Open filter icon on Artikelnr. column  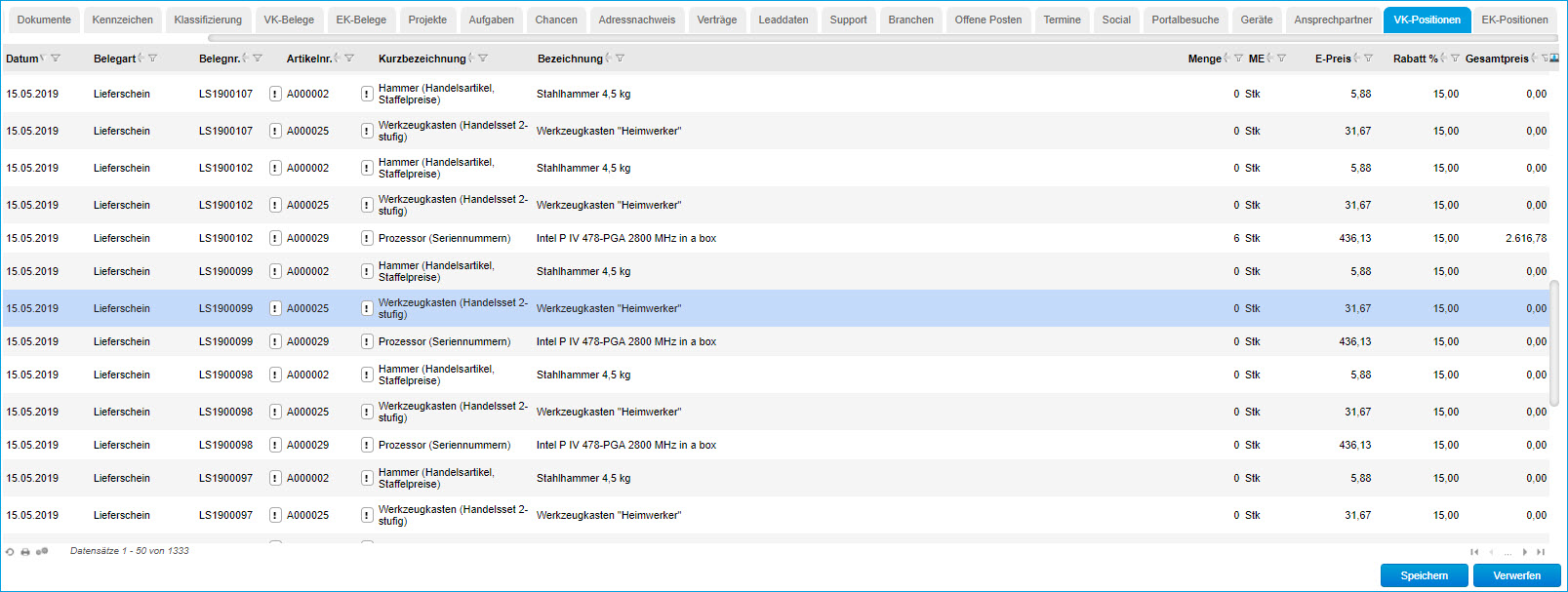pyautogui.click(x=349, y=59)
